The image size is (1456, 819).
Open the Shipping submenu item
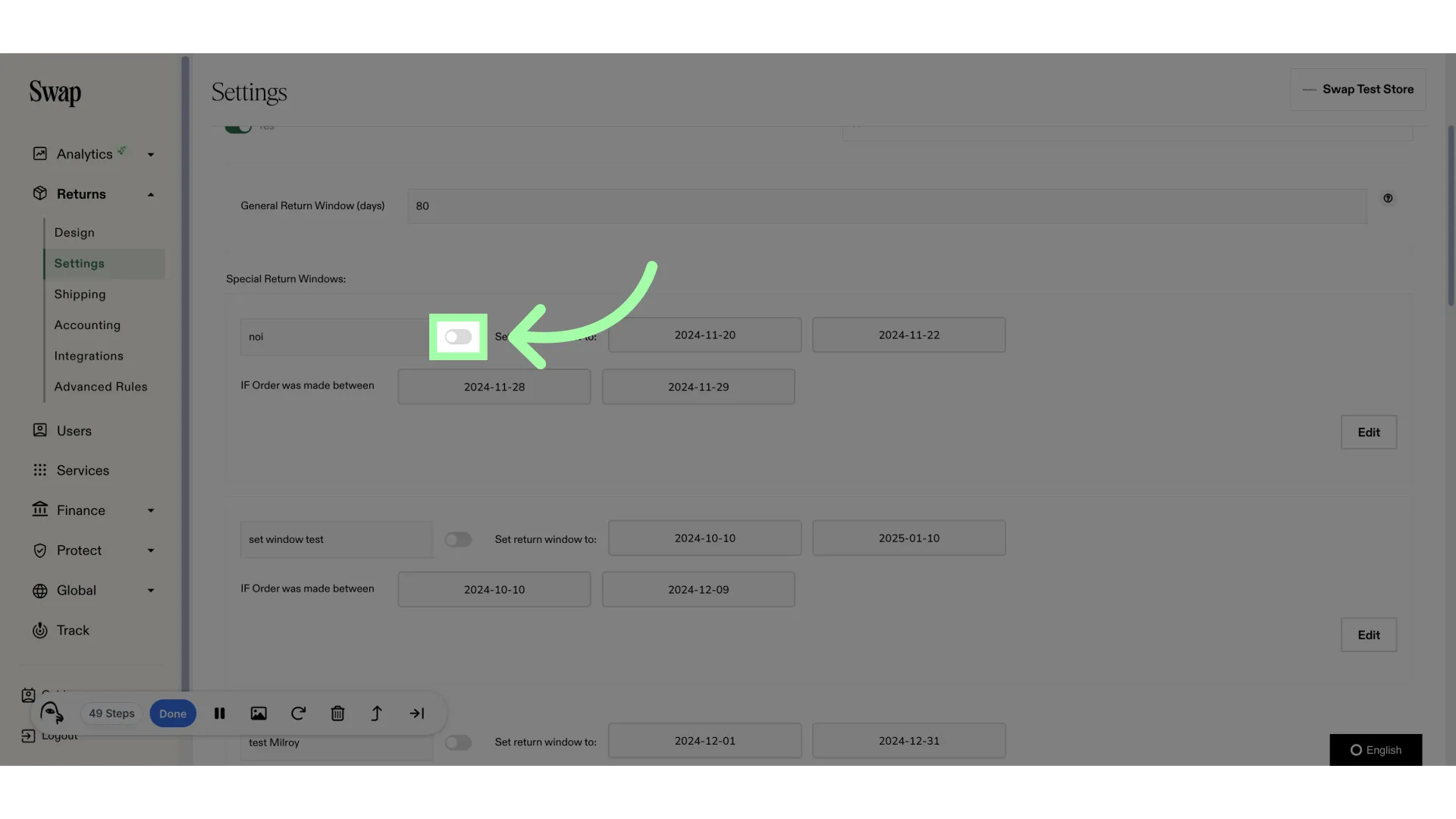click(x=80, y=294)
